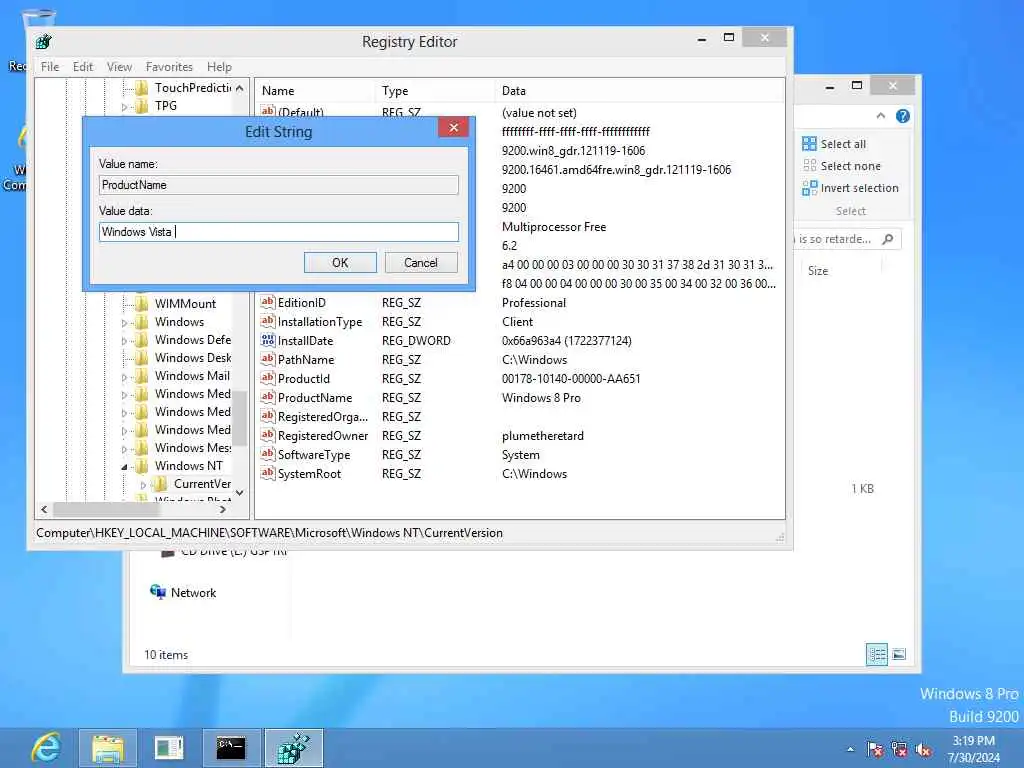Select the EditionID string value icon
1024x768 pixels.
click(268, 302)
